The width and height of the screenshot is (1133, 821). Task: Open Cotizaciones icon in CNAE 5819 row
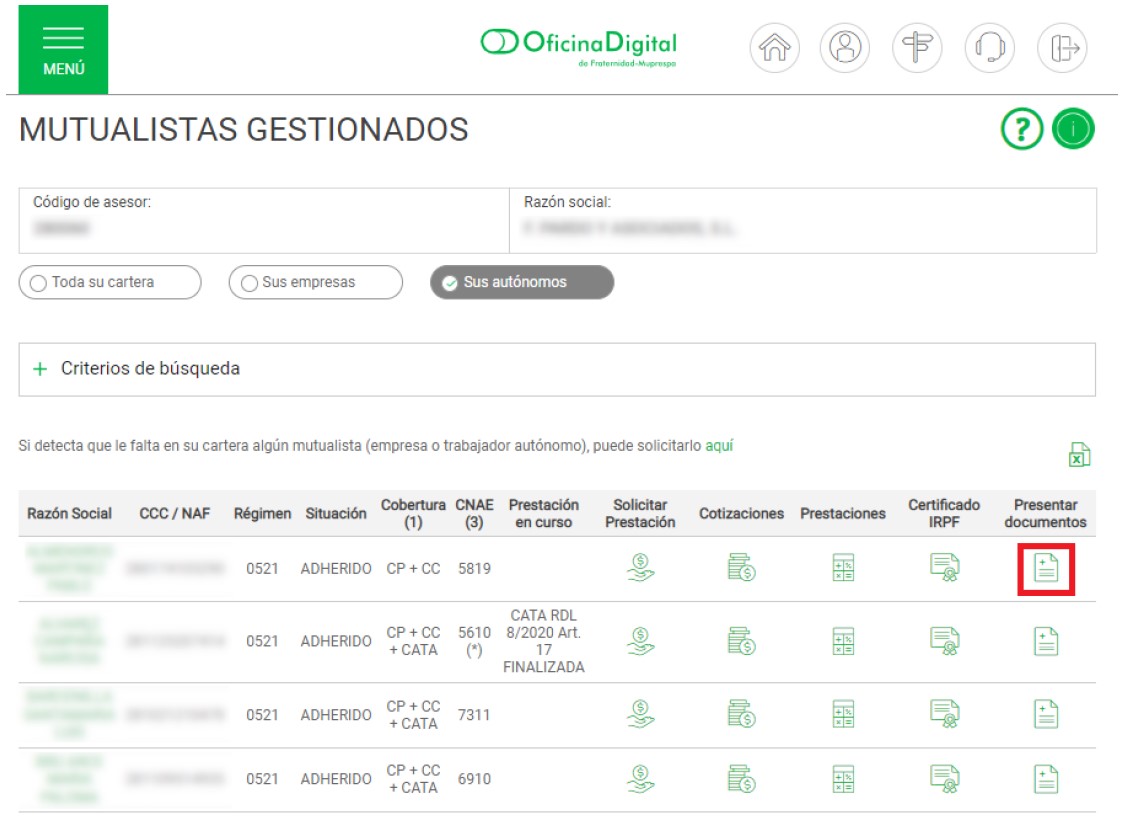click(x=741, y=567)
